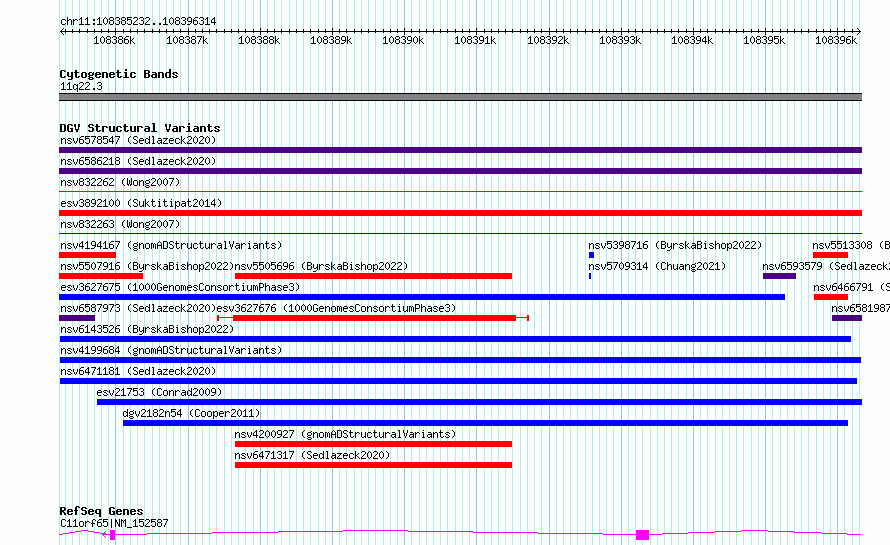Screen dimensions: 890x545
Task: Click the 108394k ruler position
Action: (692, 40)
